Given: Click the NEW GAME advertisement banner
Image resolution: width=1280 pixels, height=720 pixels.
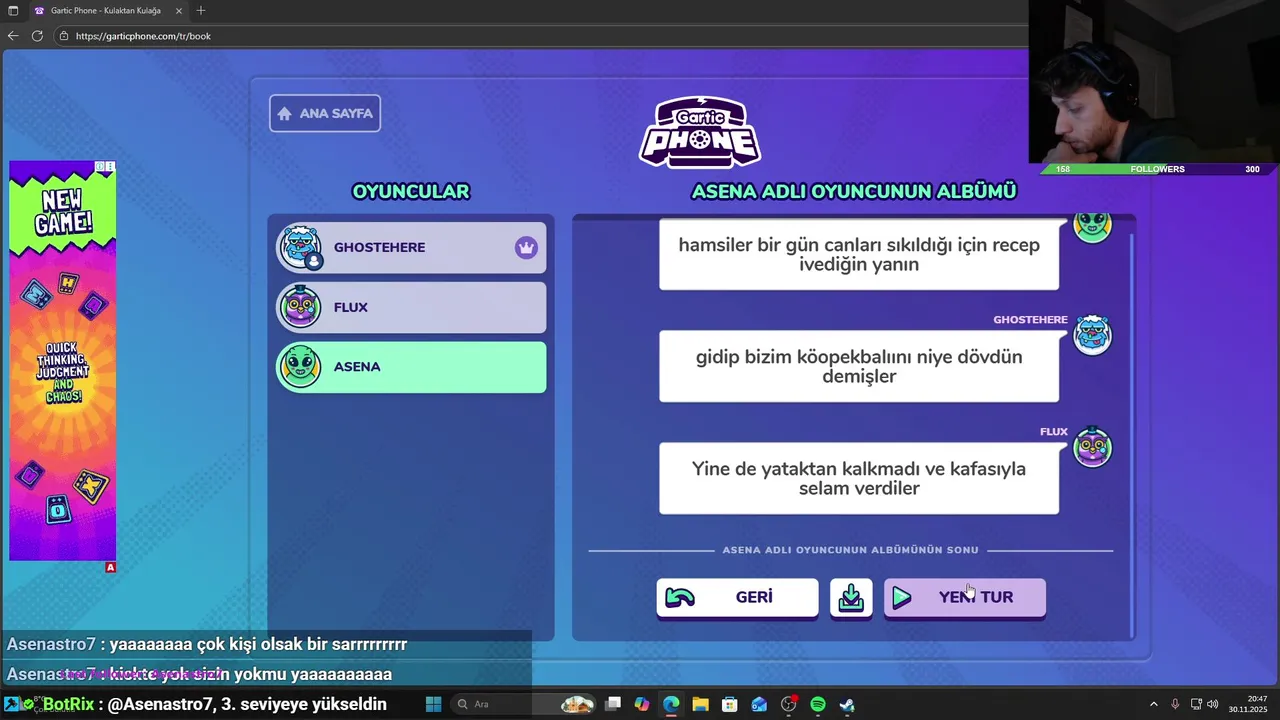Looking at the screenshot, I should pyautogui.click(x=63, y=361).
